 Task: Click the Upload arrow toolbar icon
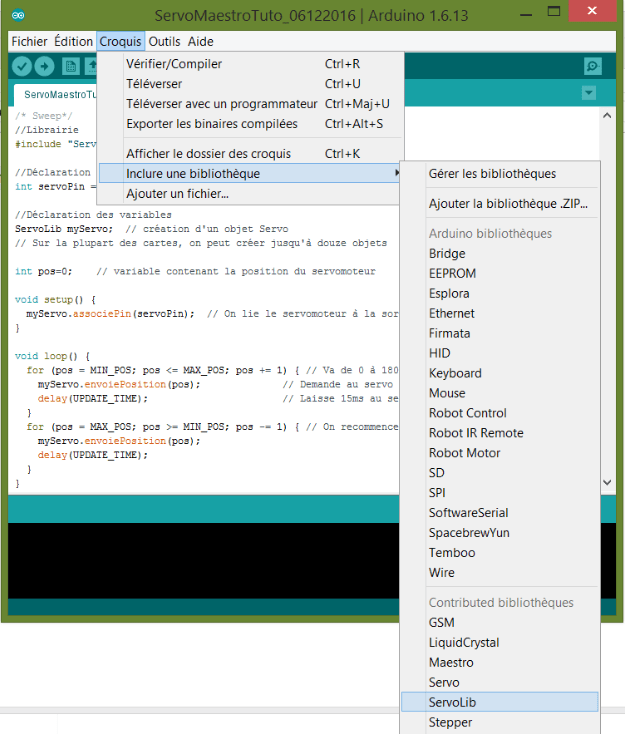[44, 66]
